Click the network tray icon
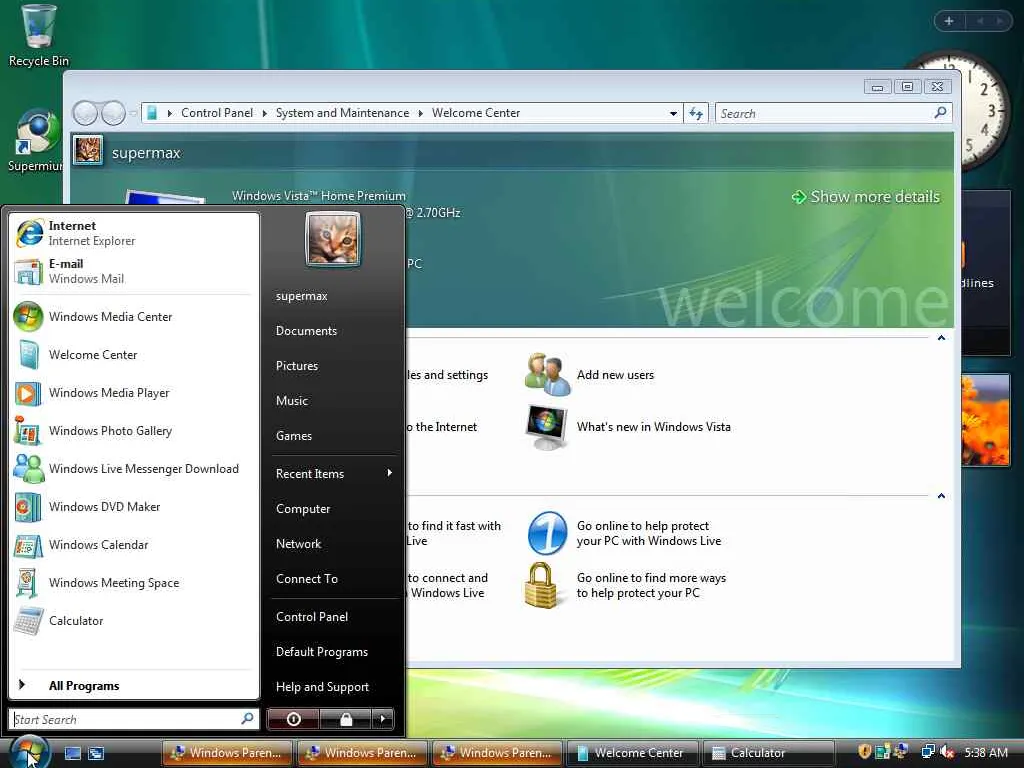The image size is (1024, 768). (x=927, y=752)
